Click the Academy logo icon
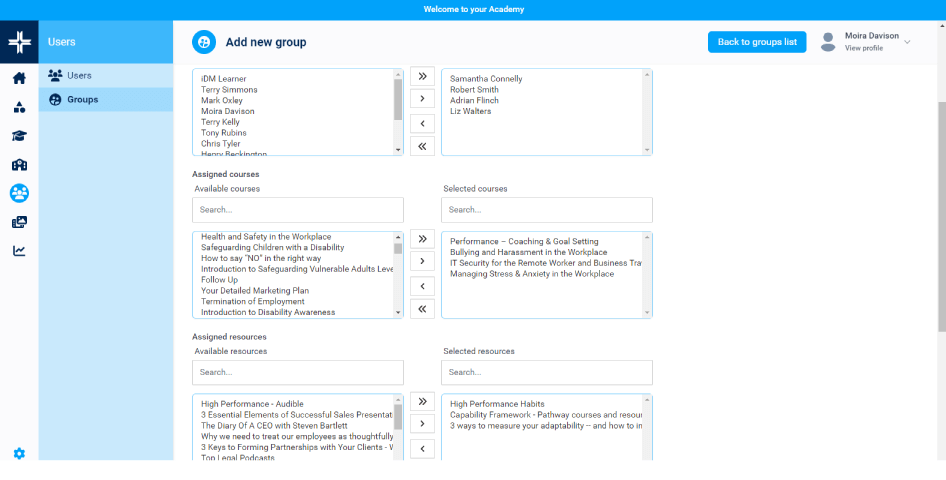The image size is (946, 480). [19, 42]
